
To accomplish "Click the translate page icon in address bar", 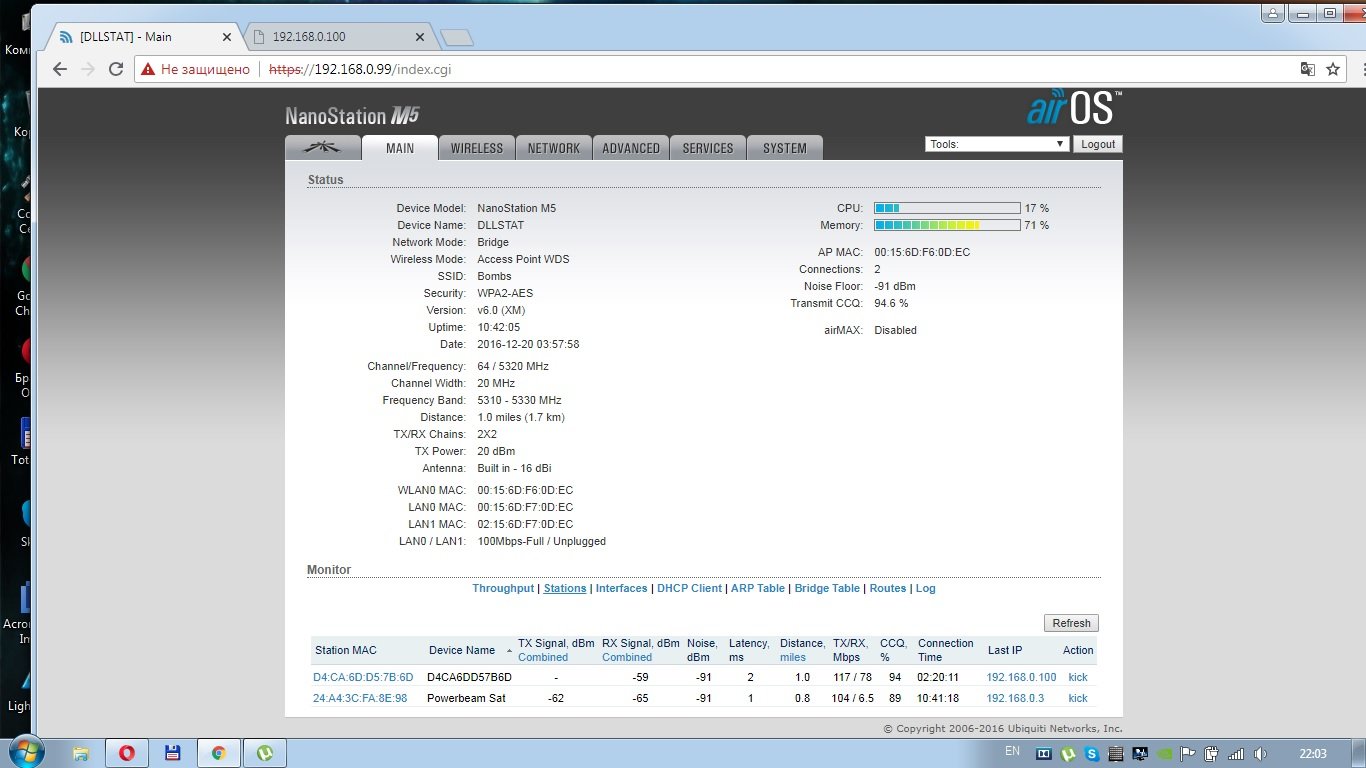I will [x=1307, y=69].
